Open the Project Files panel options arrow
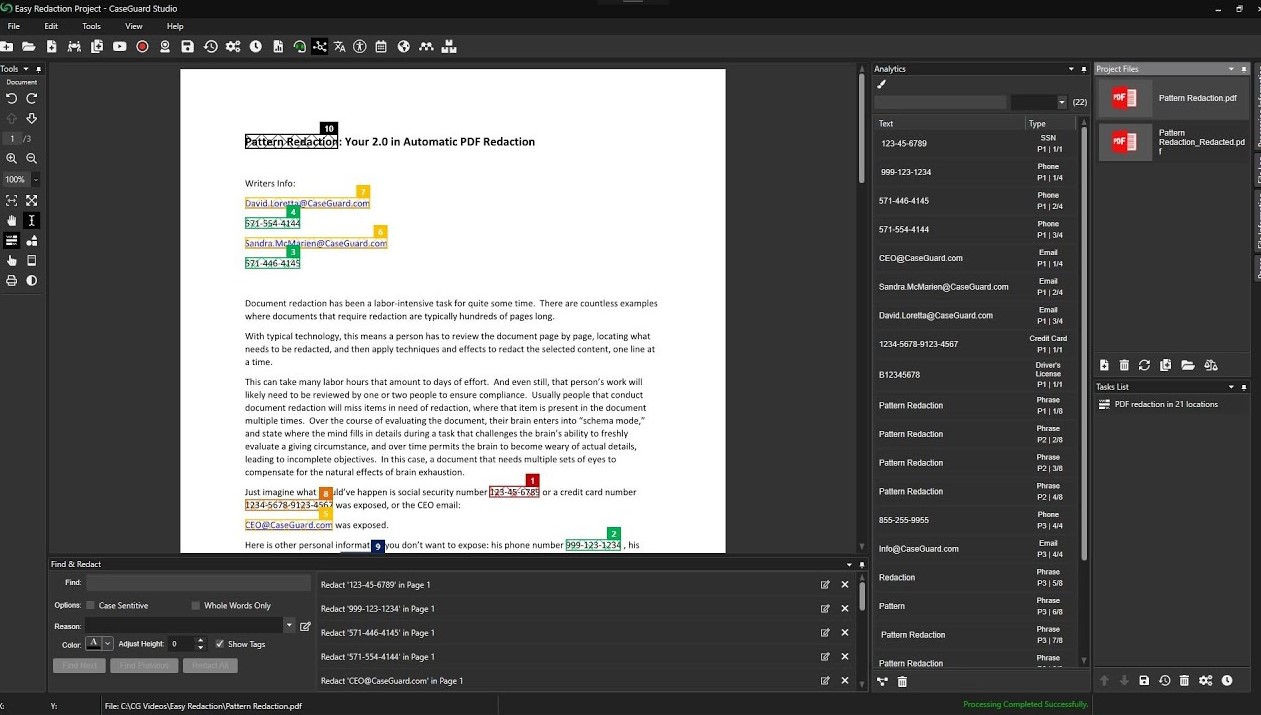Image resolution: width=1261 pixels, height=715 pixels. point(1232,69)
